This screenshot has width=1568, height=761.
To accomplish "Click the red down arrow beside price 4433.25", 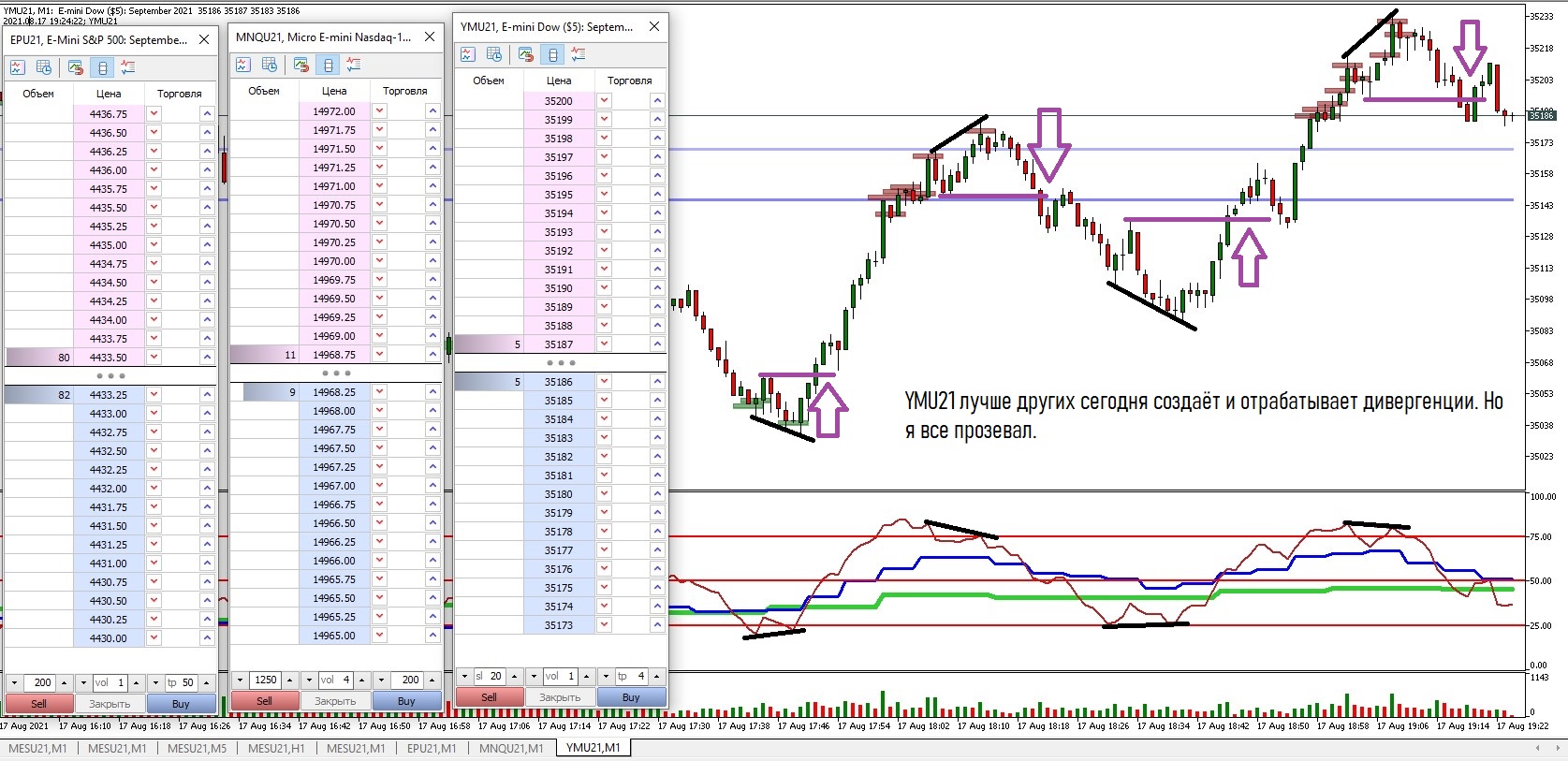I will 154,394.
